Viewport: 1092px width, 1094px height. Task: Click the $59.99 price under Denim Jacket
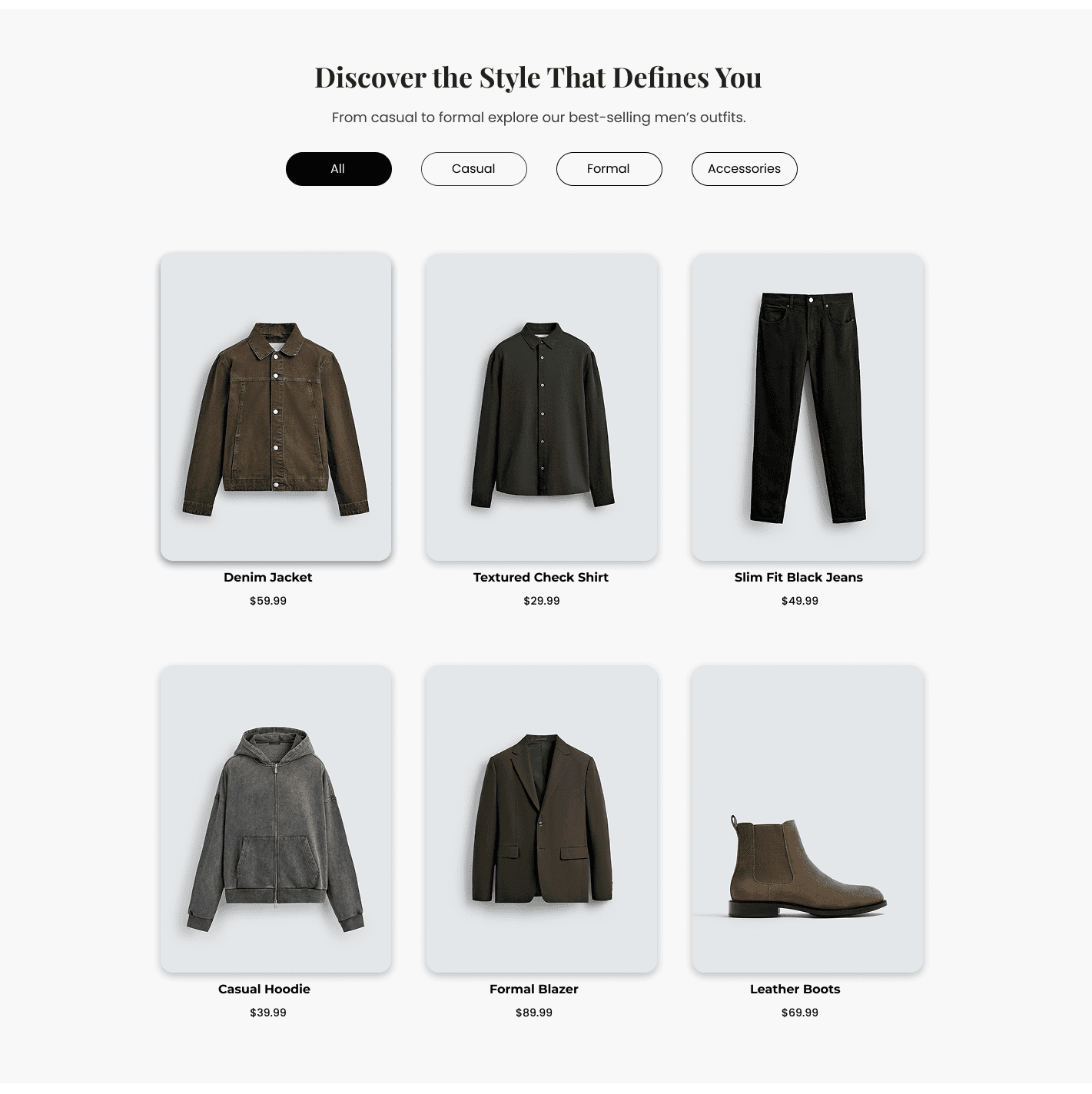[x=268, y=601]
